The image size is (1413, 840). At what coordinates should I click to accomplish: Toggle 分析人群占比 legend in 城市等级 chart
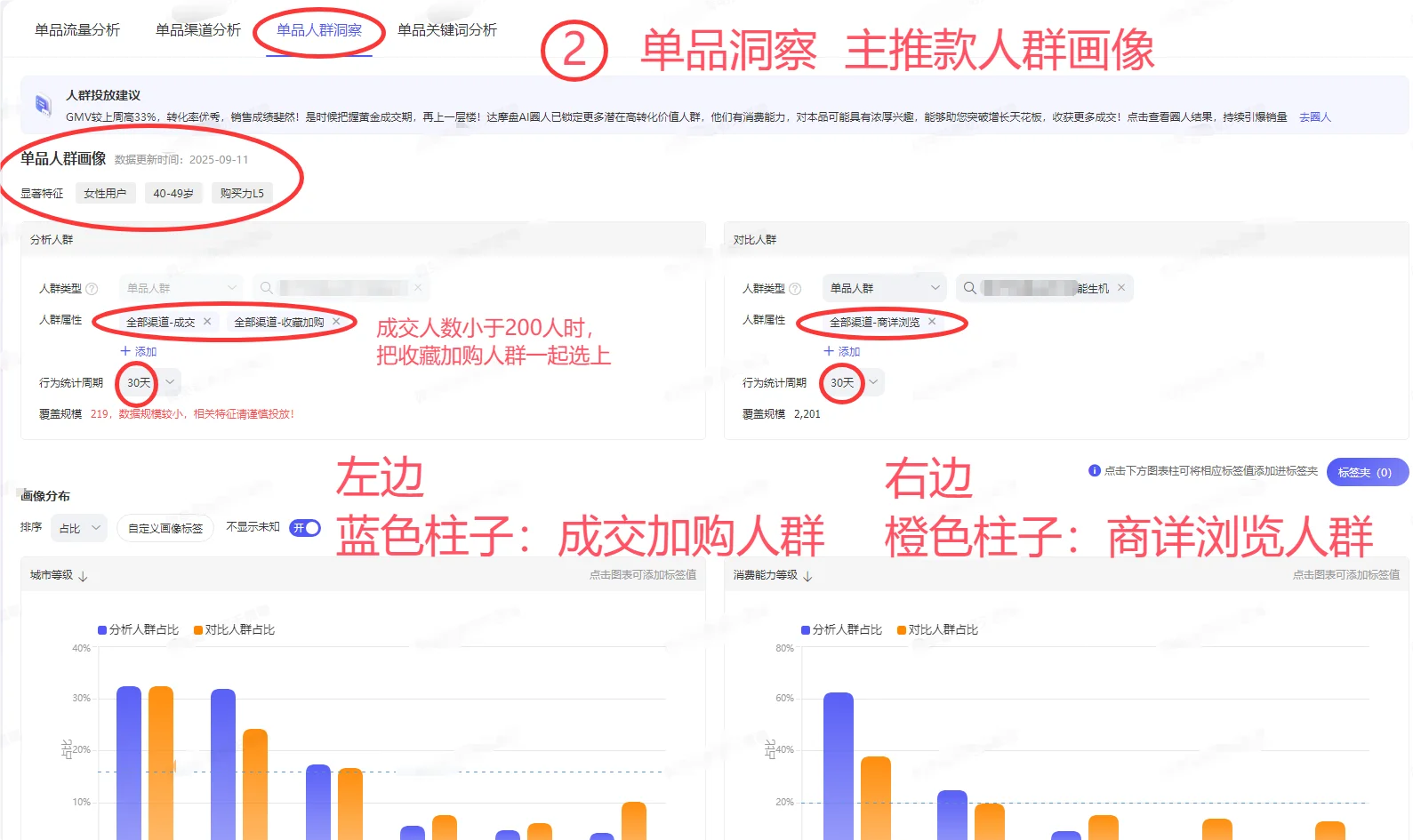click(x=138, y=629)
